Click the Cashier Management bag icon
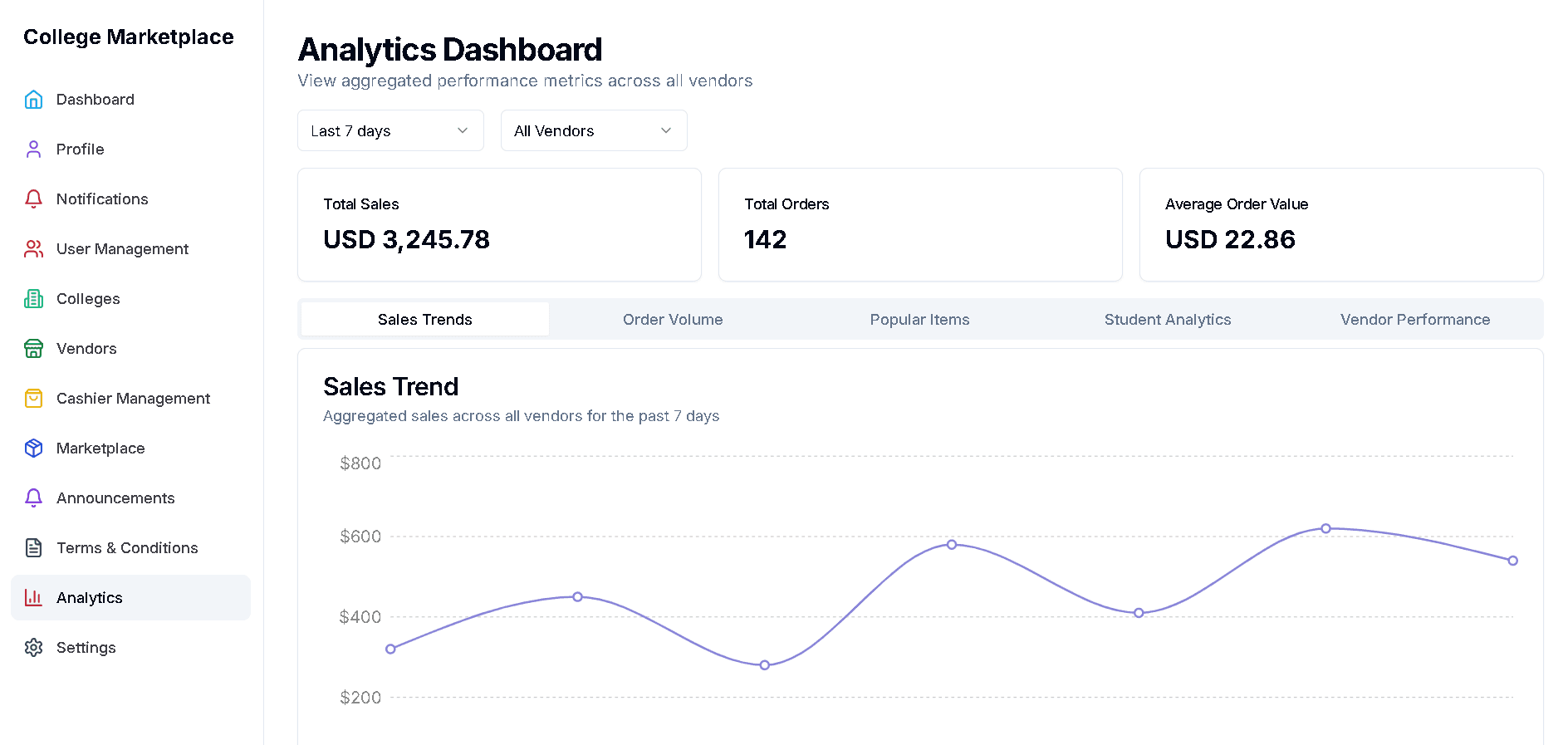 [33, 399]
